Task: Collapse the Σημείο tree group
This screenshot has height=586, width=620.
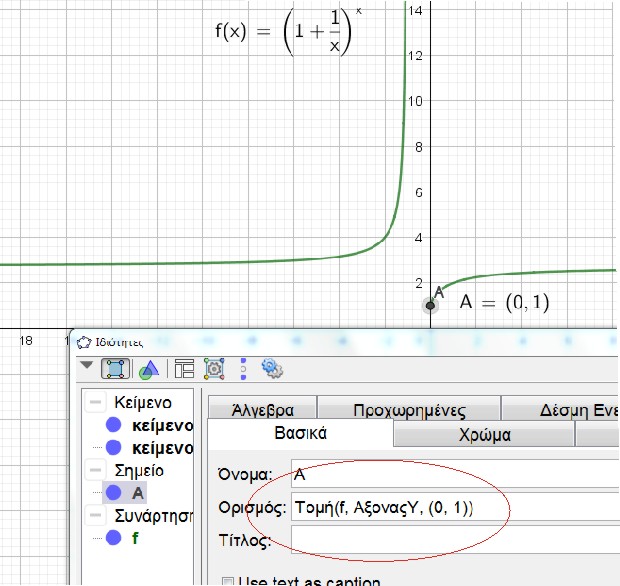Action: click(95, 470)
